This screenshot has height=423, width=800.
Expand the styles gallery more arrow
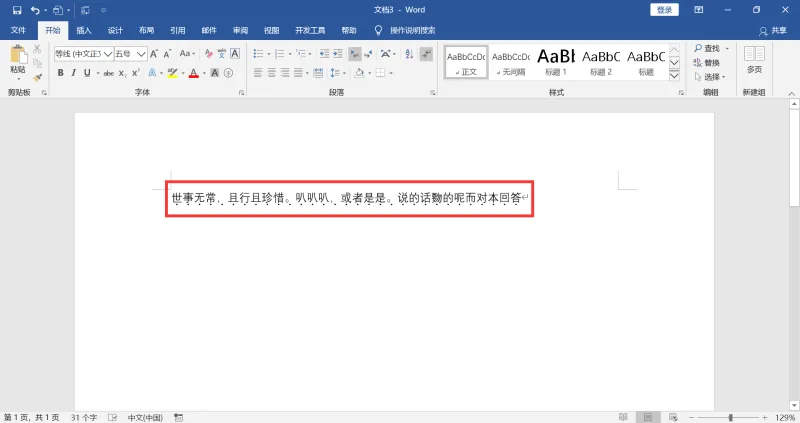(674, 76)
